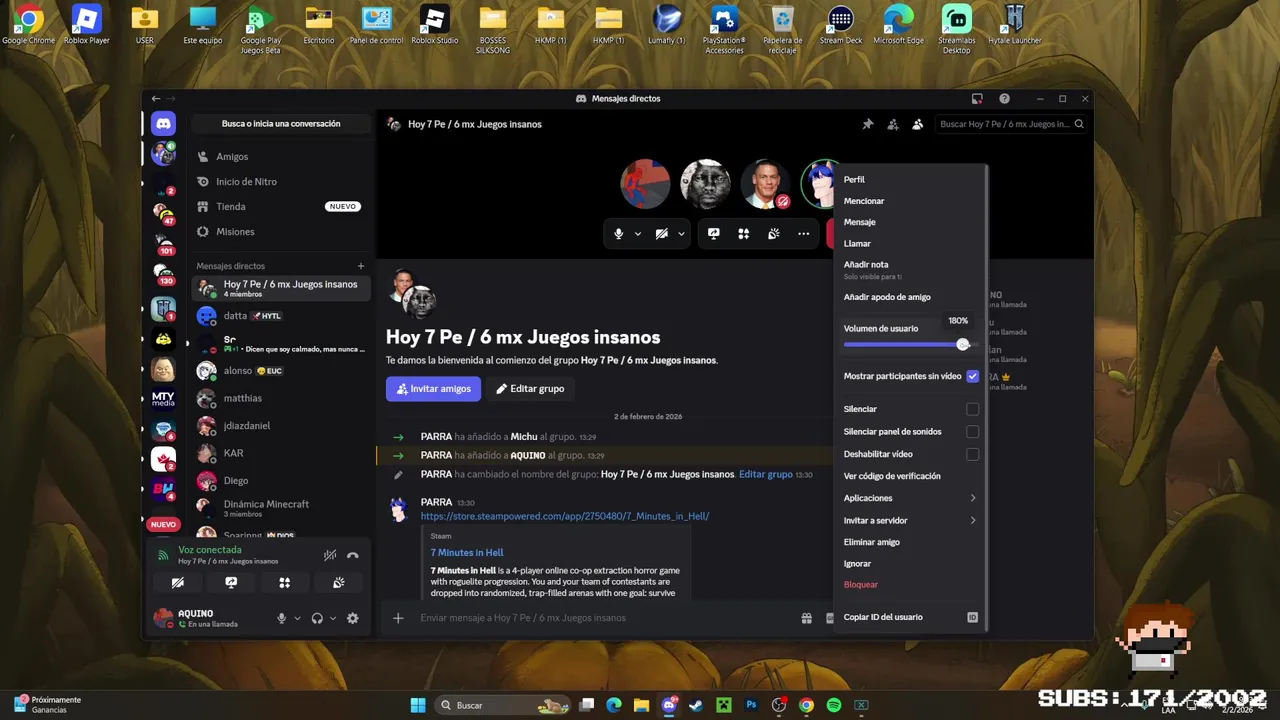1280x720 pixels.
Task: Open Spotify from Windows taskbar
Action: (x=834, y=705)
